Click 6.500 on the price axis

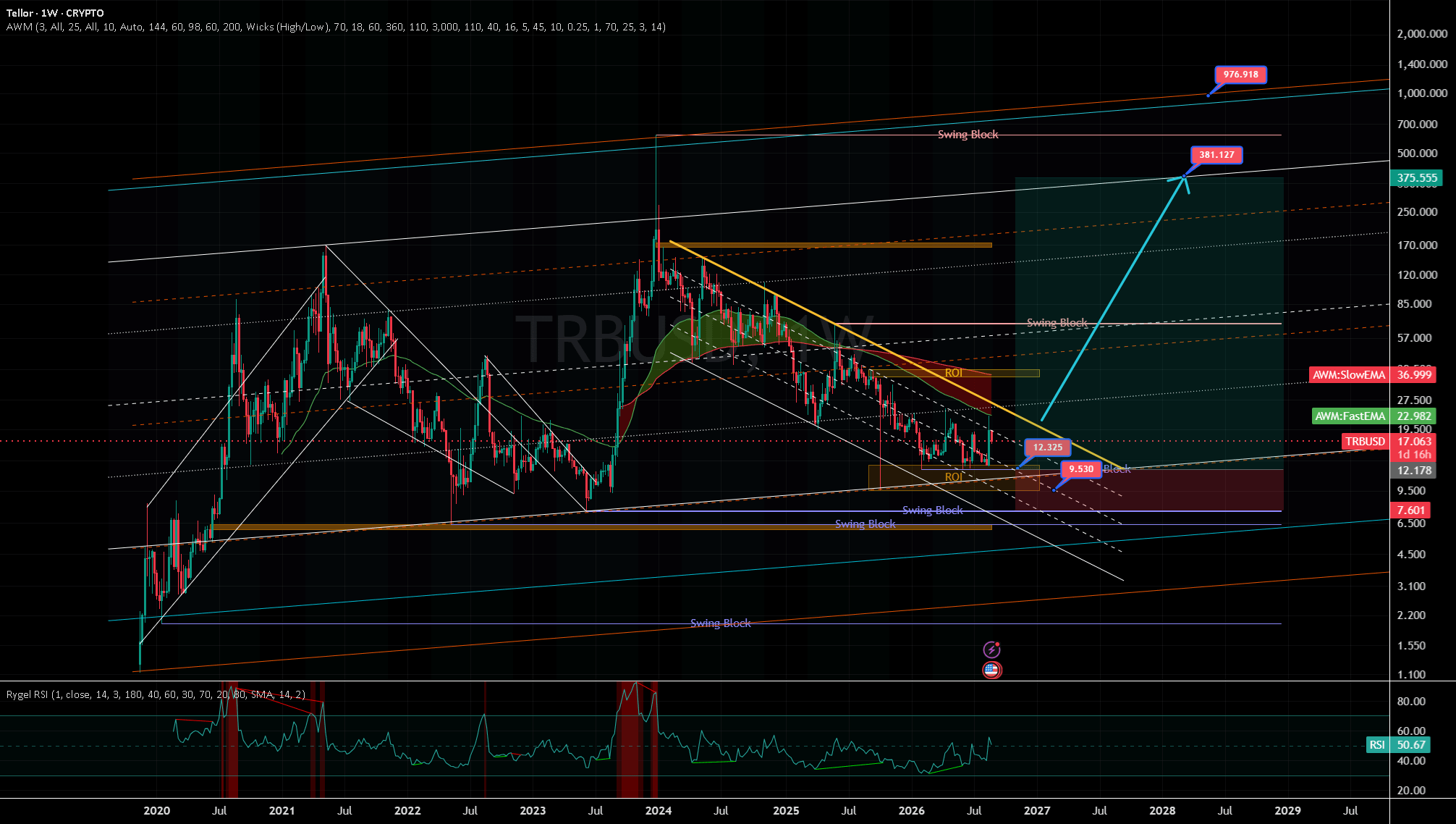[x=1412, y=524]
